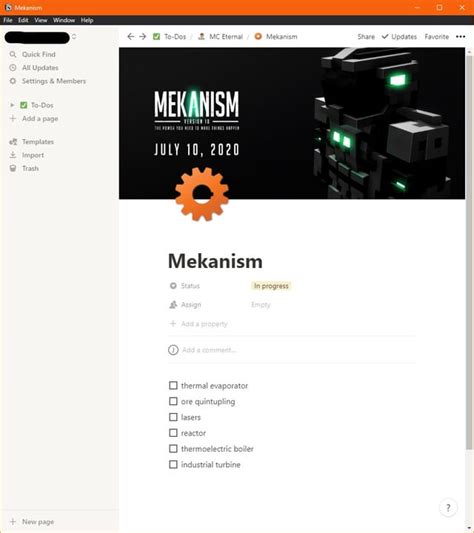Open Settings & Members gear icon
Screen dimensions: 474x533
pos(13,81)
